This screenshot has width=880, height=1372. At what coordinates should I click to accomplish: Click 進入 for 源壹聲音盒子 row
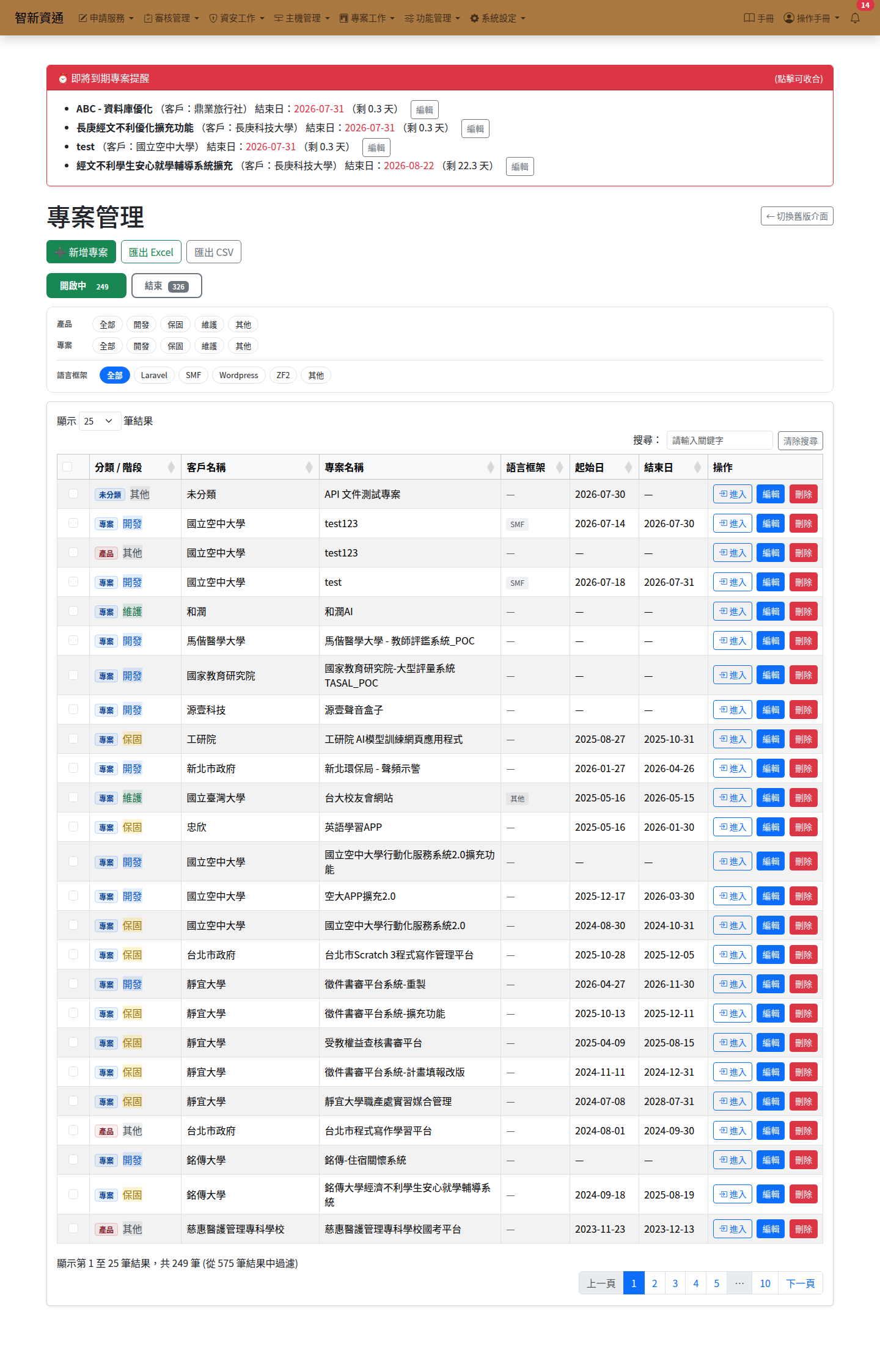(x=732, y=710)
